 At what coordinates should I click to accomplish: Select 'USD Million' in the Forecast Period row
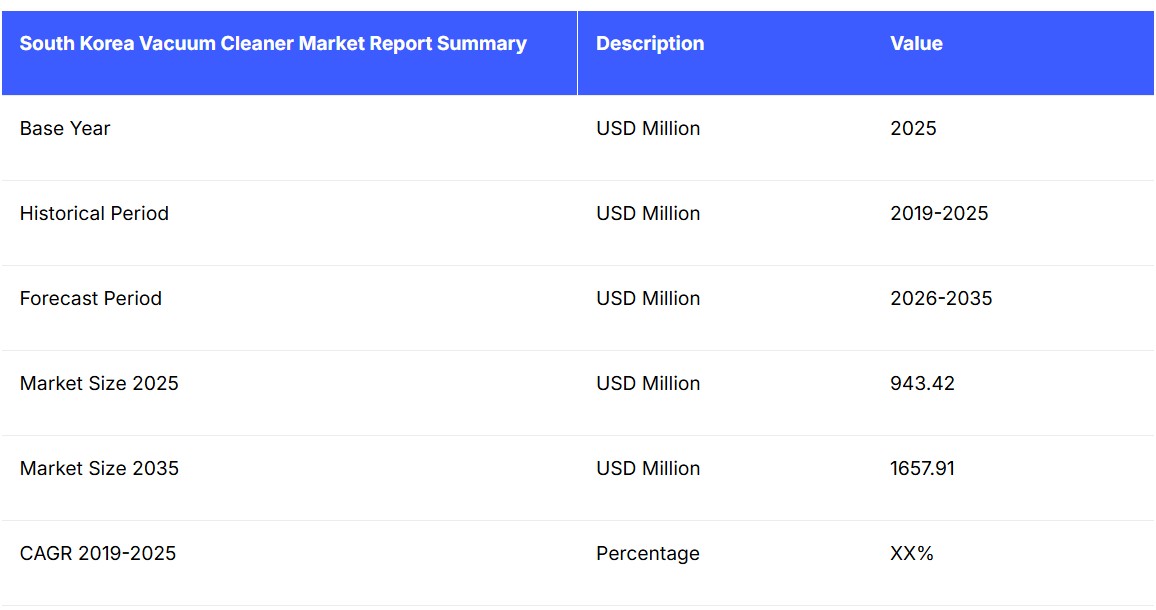click(x=648, y=298)
